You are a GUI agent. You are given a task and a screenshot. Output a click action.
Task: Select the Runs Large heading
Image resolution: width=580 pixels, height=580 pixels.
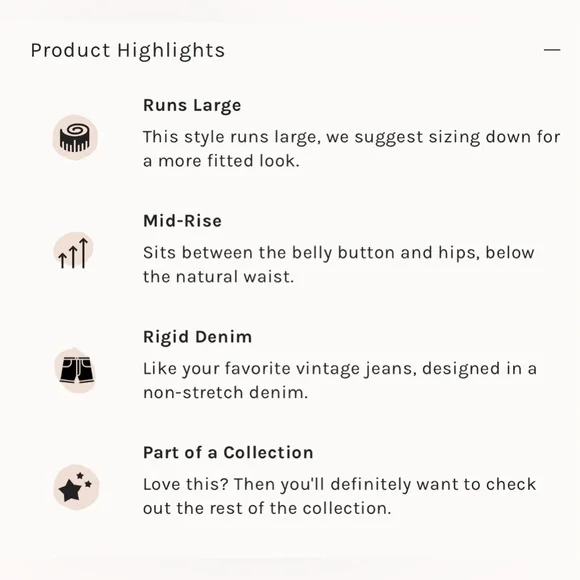(x=192, y=105)
